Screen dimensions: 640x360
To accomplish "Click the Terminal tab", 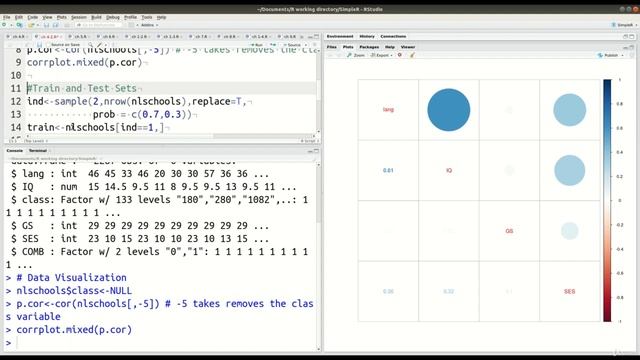I will 38,151.
